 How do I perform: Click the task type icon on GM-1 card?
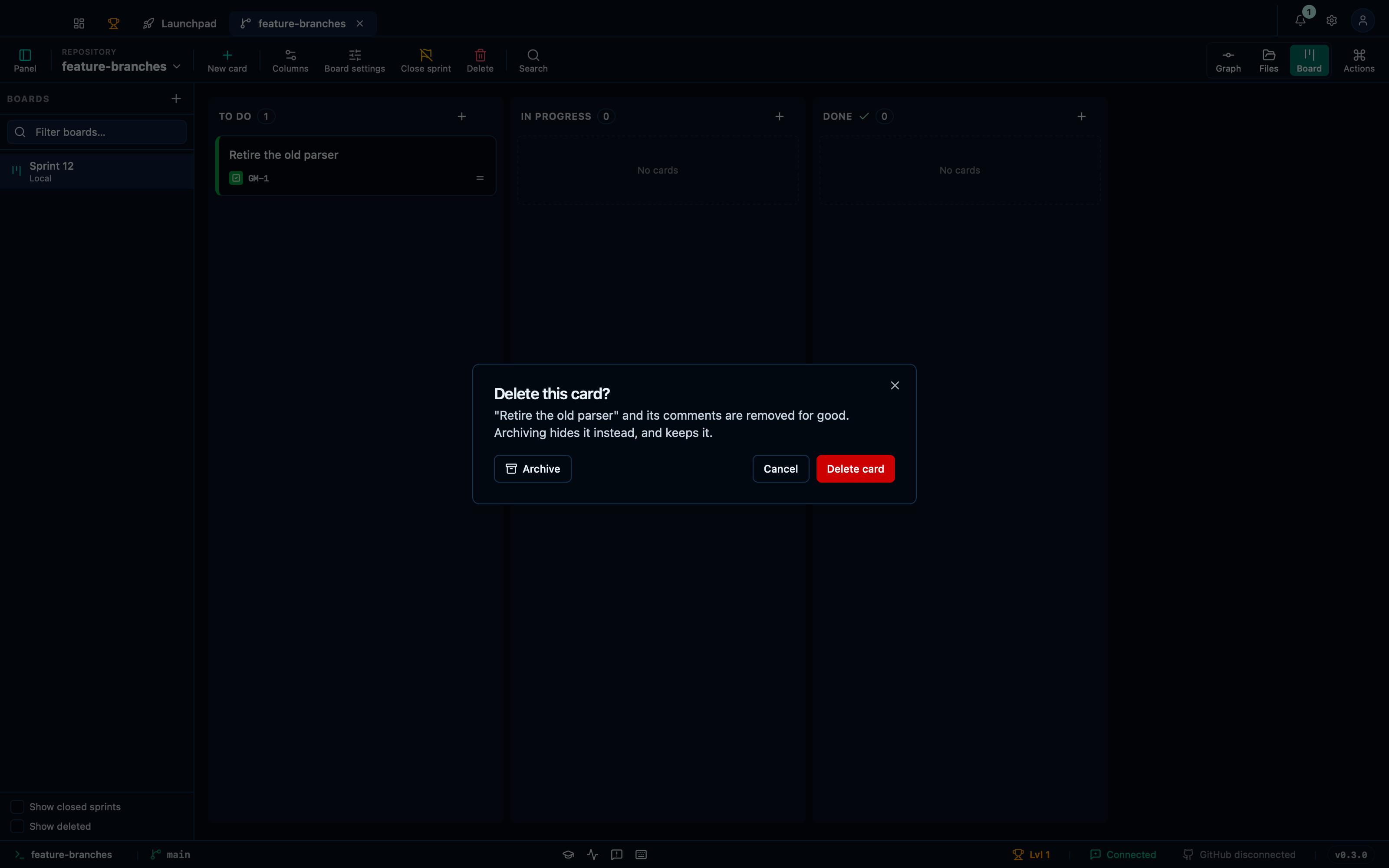(x=236, y=178)
